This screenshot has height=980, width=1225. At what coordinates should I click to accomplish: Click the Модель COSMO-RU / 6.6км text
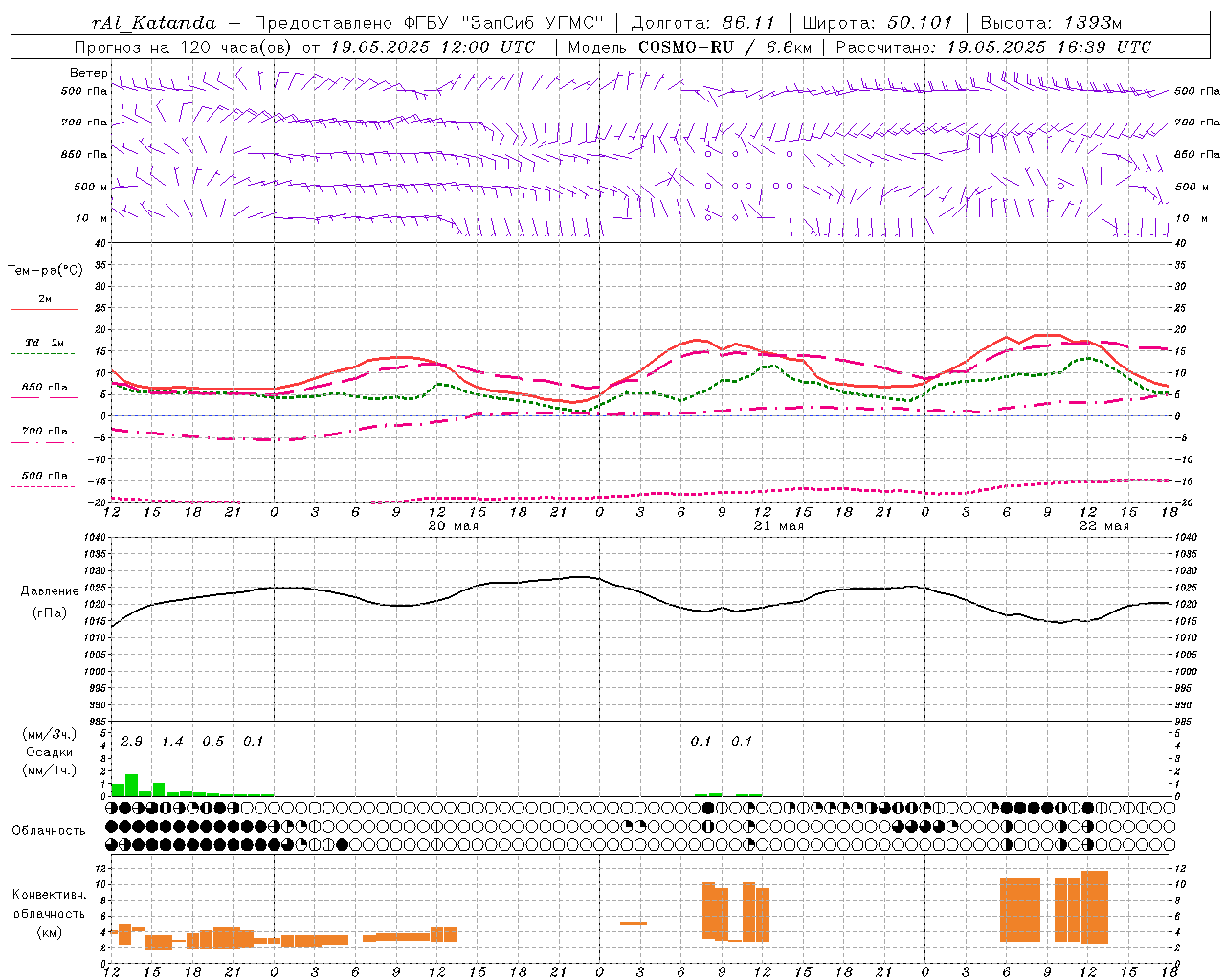(689, 47)
